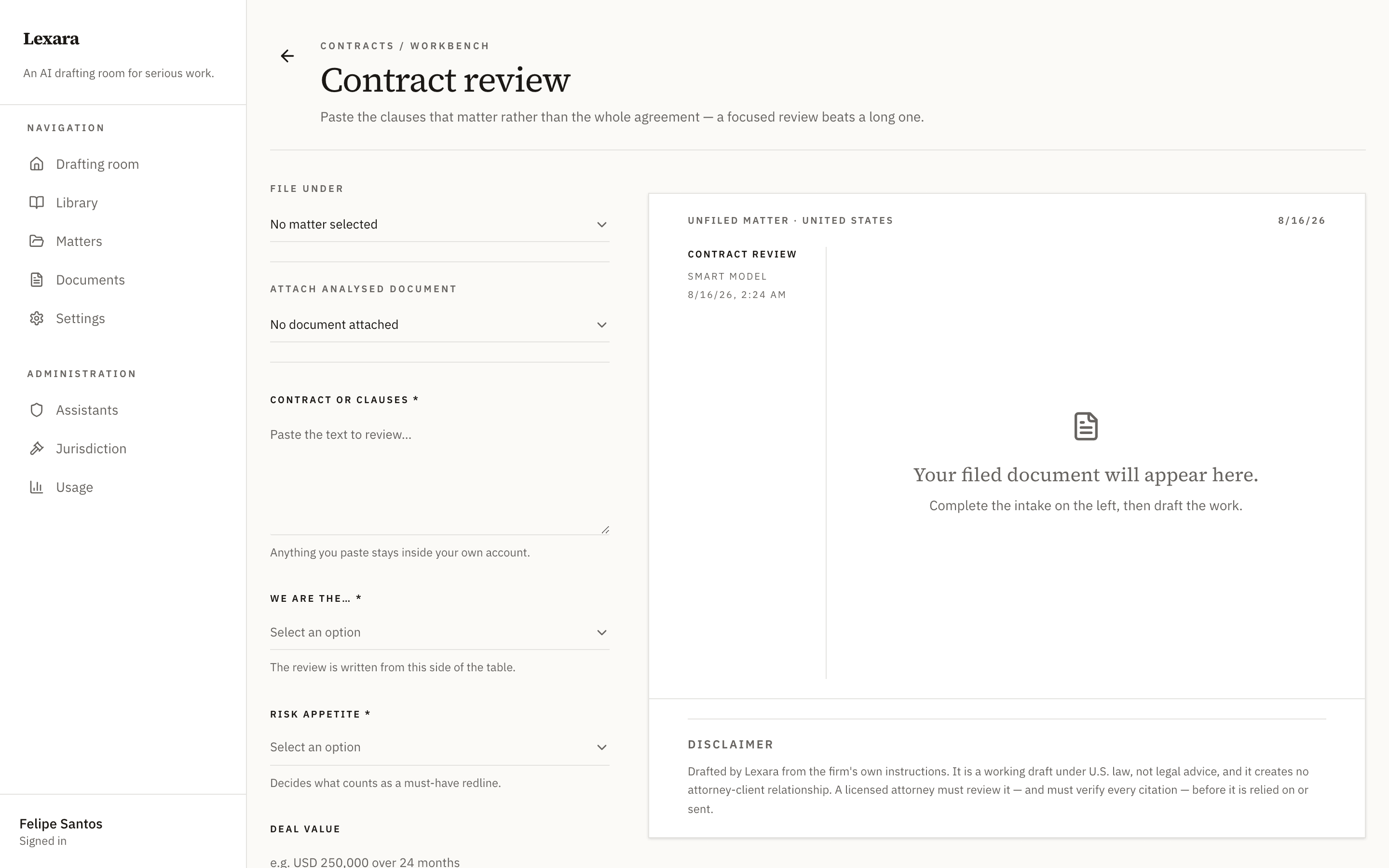This screenshot has width=1389, height=868.
Task: Open the Risk Appetite dropdown
Action: (440, 747)
